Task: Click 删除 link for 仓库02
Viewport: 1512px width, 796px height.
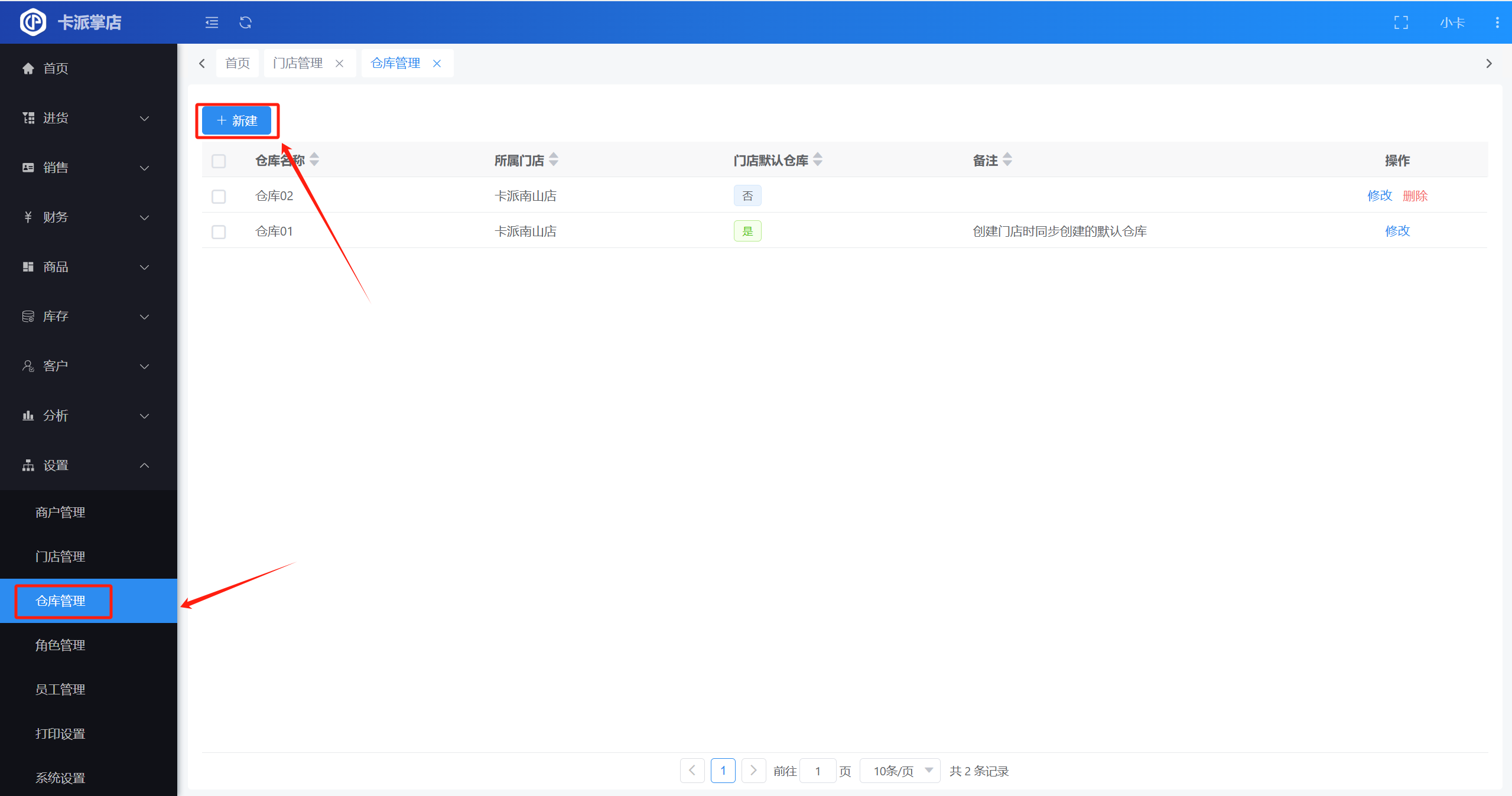Action: 1415,196
